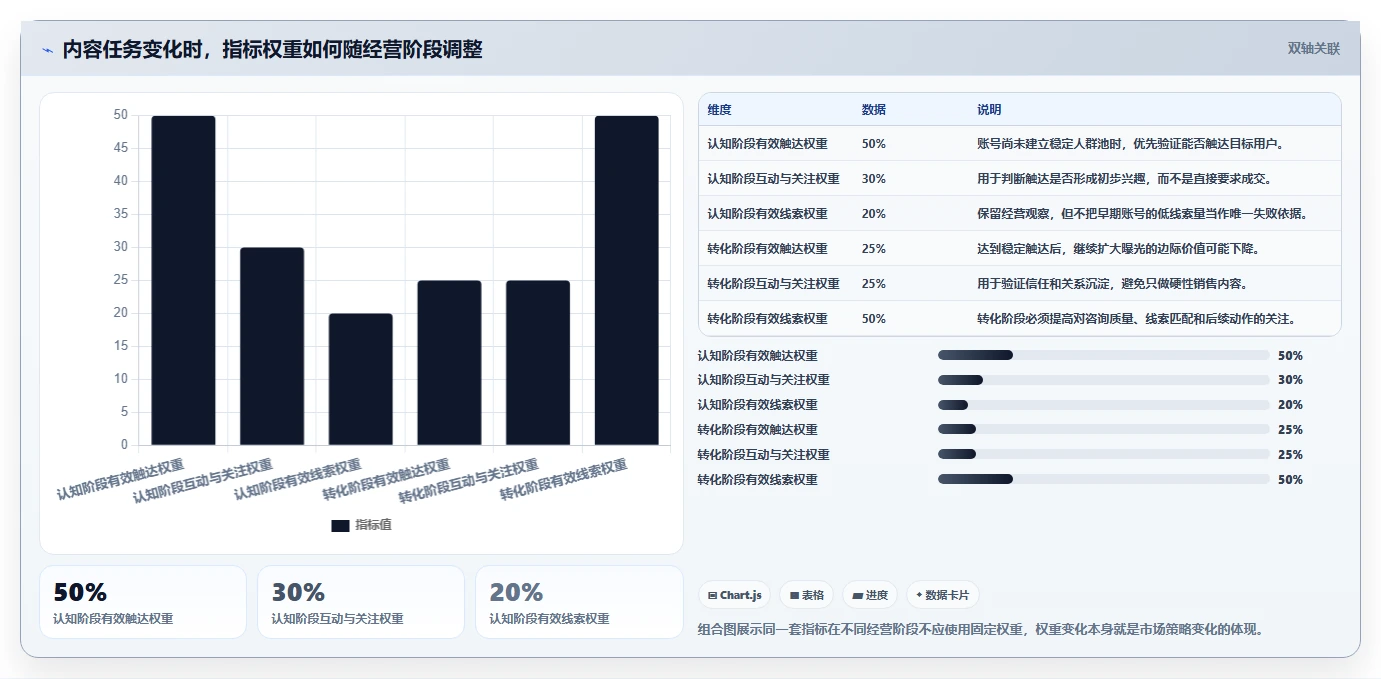Click the progress bar for 转化阶段互动与关注权重
Screen dimensions: 1381x679
(x=1103, y=455)
